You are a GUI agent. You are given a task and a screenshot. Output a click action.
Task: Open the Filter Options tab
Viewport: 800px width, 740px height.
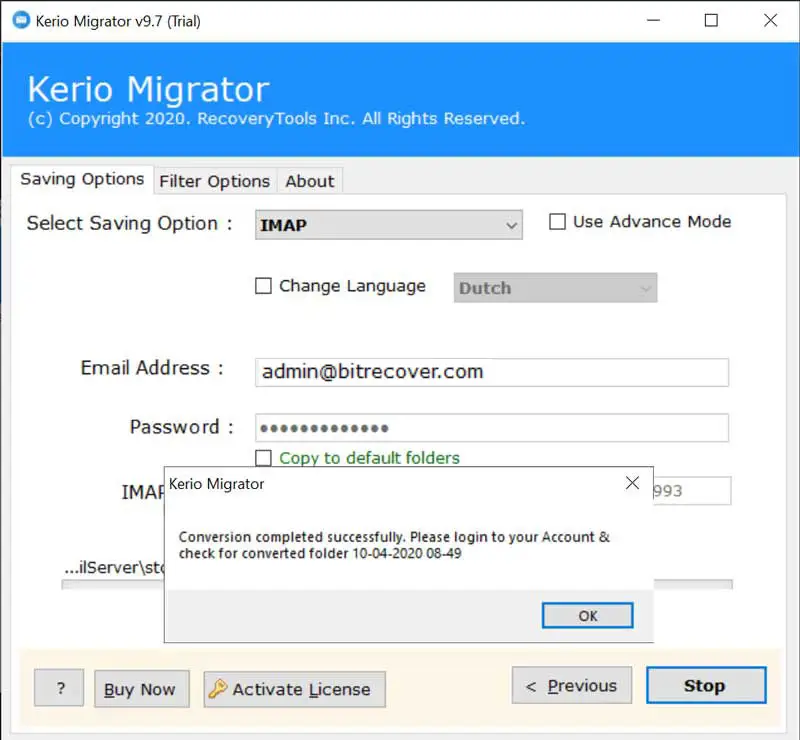click(215, 181)
